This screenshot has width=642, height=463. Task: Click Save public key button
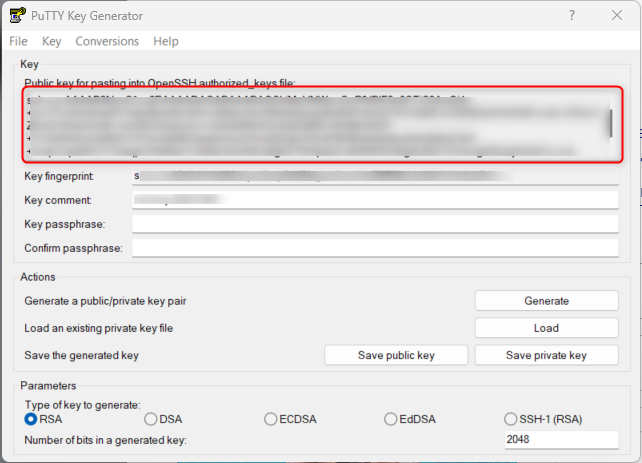click(396, 355)
